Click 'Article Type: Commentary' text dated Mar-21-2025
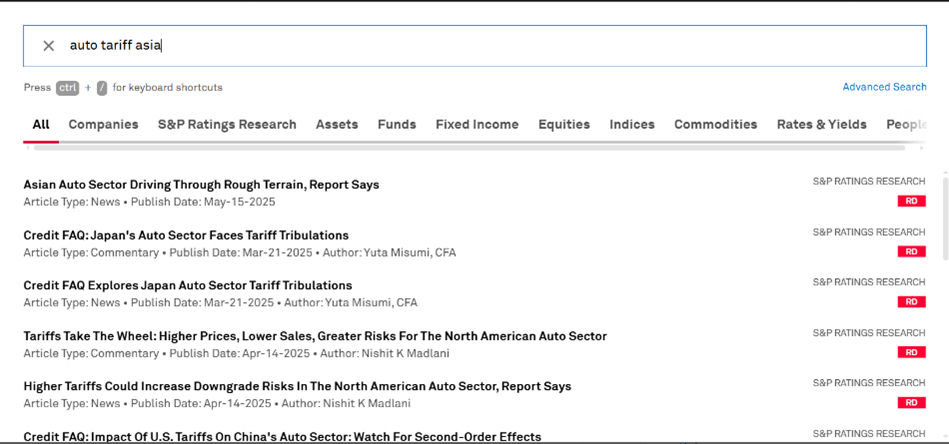 point(91,252)
